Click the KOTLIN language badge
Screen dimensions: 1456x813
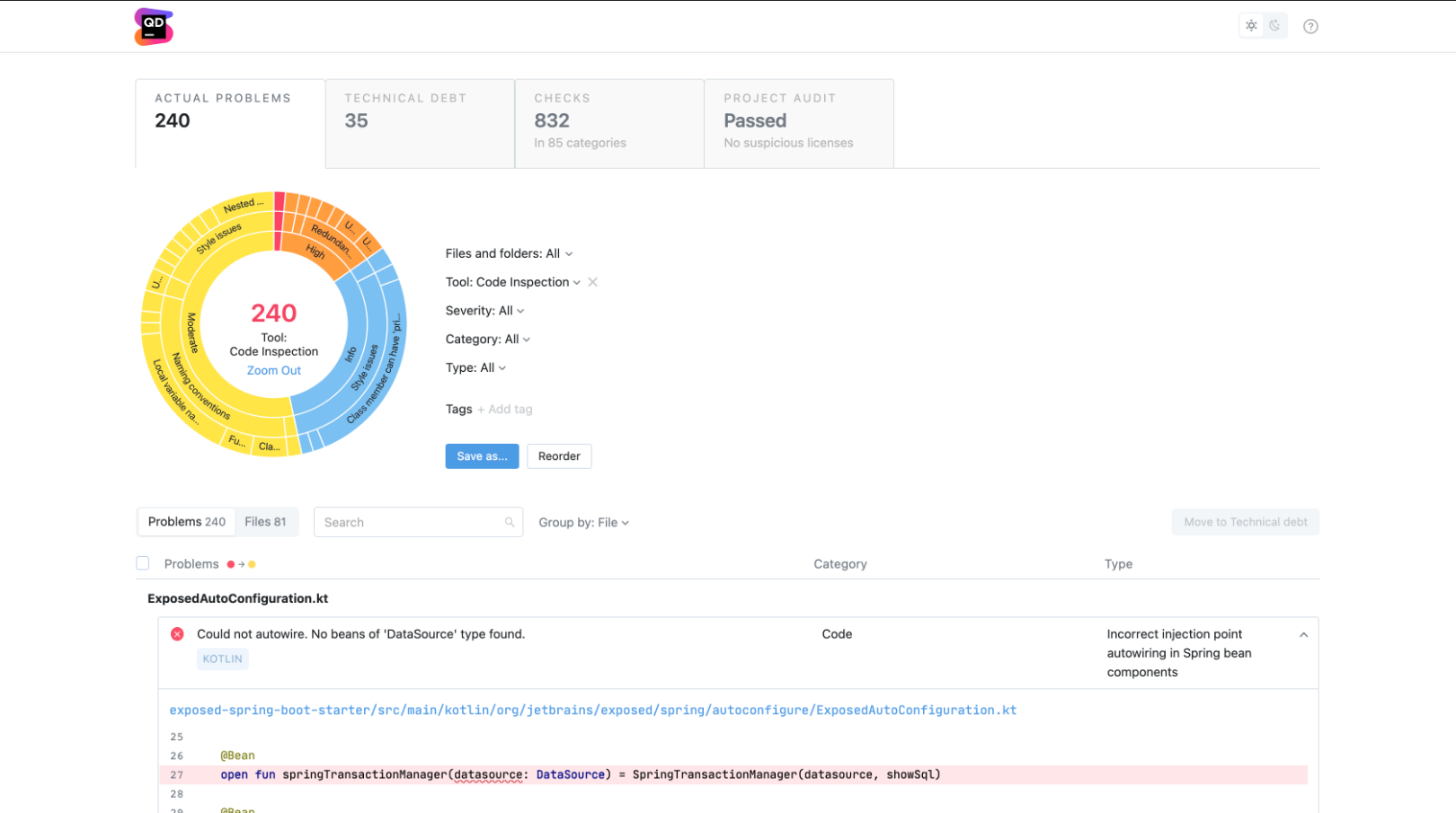pos(222,658)
